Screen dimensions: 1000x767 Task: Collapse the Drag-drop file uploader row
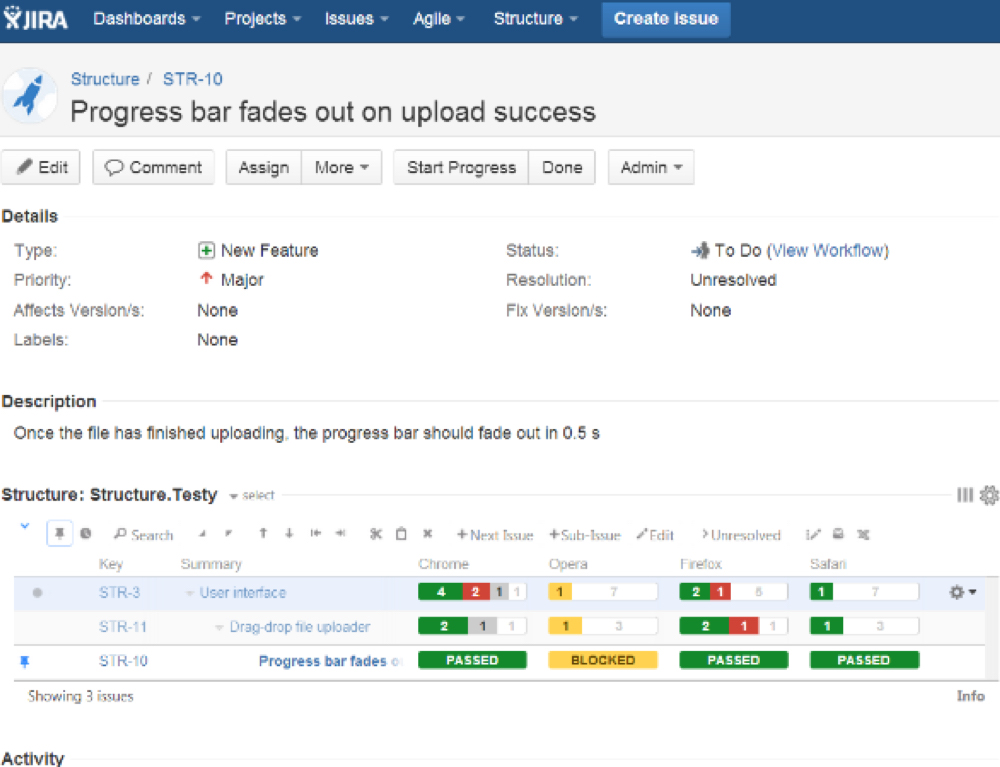point(219,627)
